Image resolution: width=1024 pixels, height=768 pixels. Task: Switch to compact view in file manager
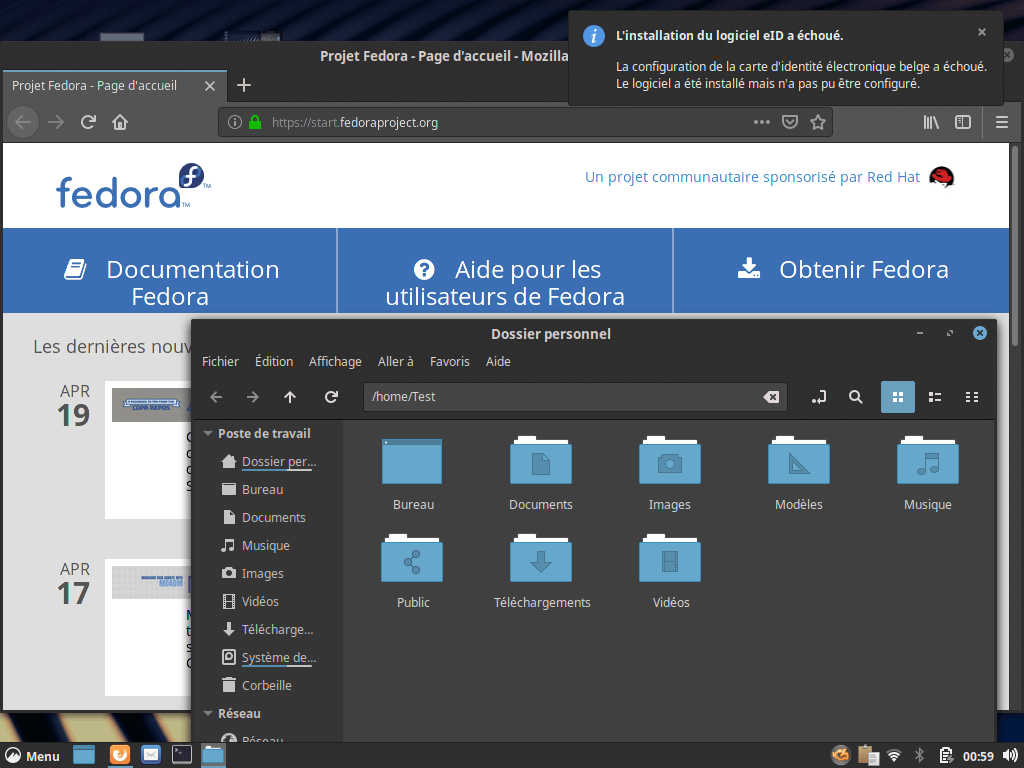click(x=972, y=397)
